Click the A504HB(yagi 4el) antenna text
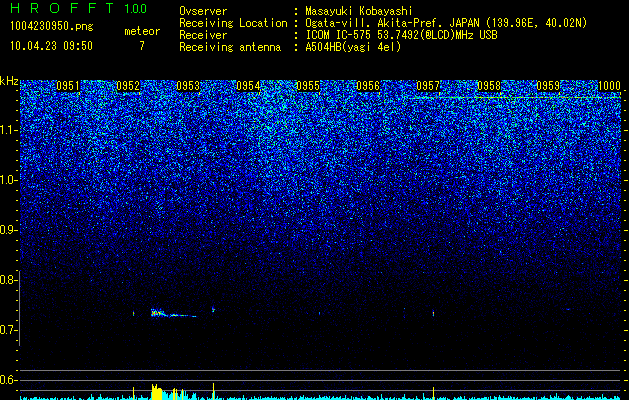Viewport: 629px width, 400px height. click(353, 47)
